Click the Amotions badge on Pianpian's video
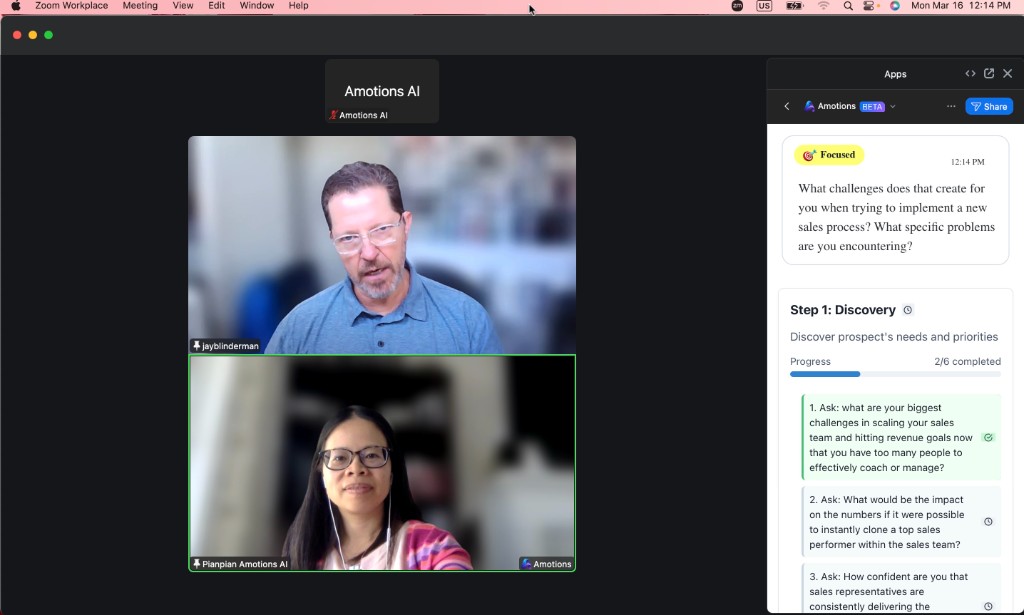This screenshot has width=1024, height=615. pyautogui.click(x=546, y=563)
